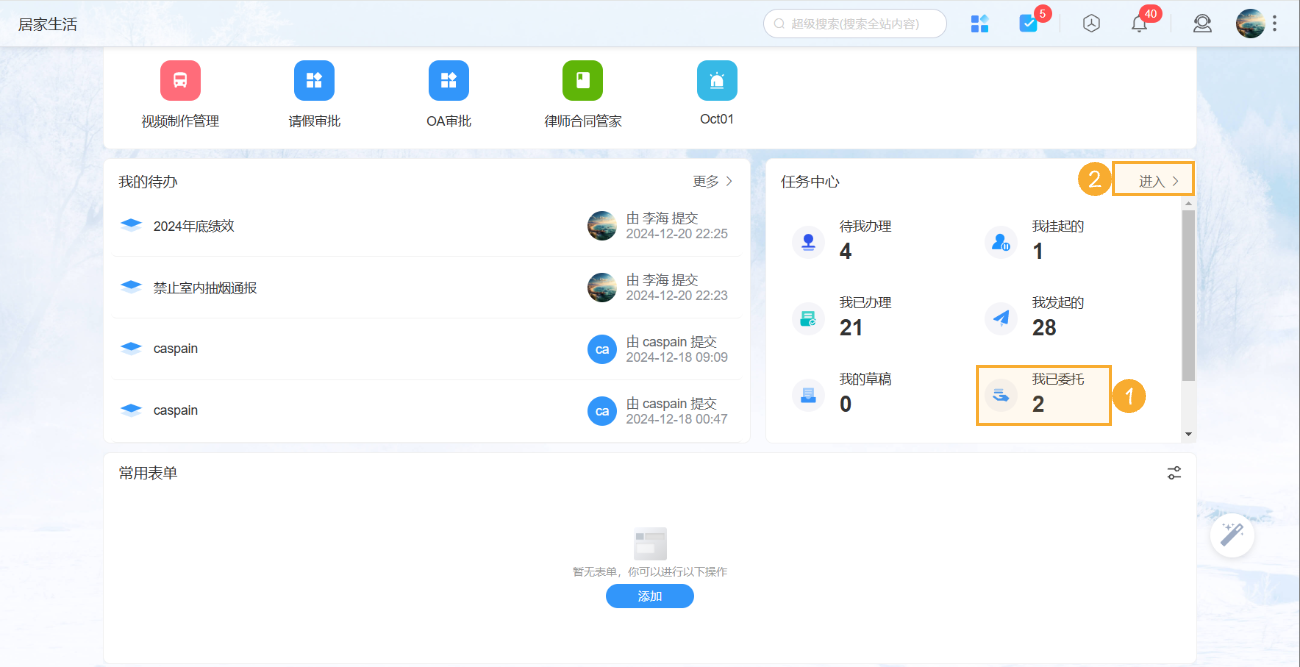Open 常用表单 settings filter icon
The height and width of the screenshot is (667, 1300).
[x=1174, y=473]
